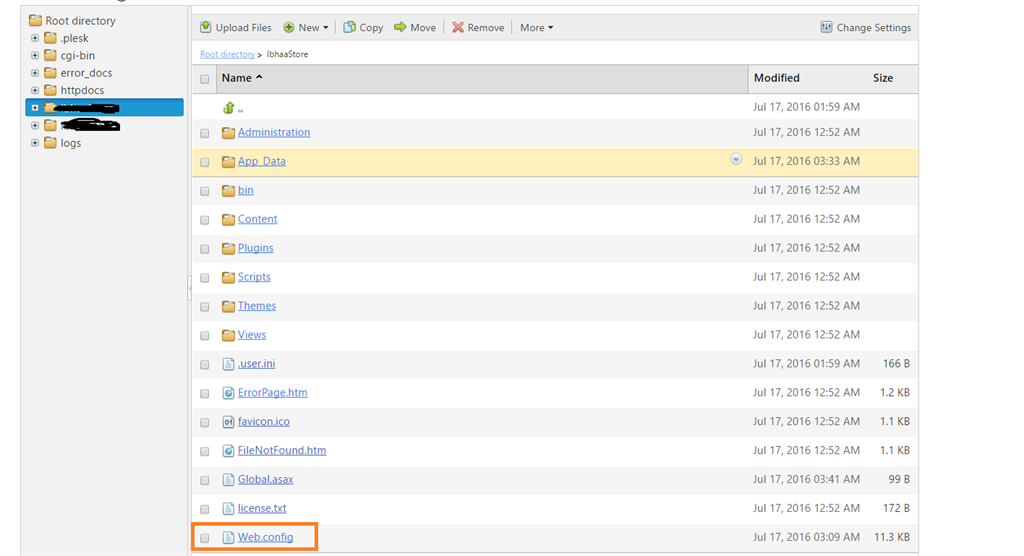Click the 172 B size of license.txt

[x=897, y=508]
